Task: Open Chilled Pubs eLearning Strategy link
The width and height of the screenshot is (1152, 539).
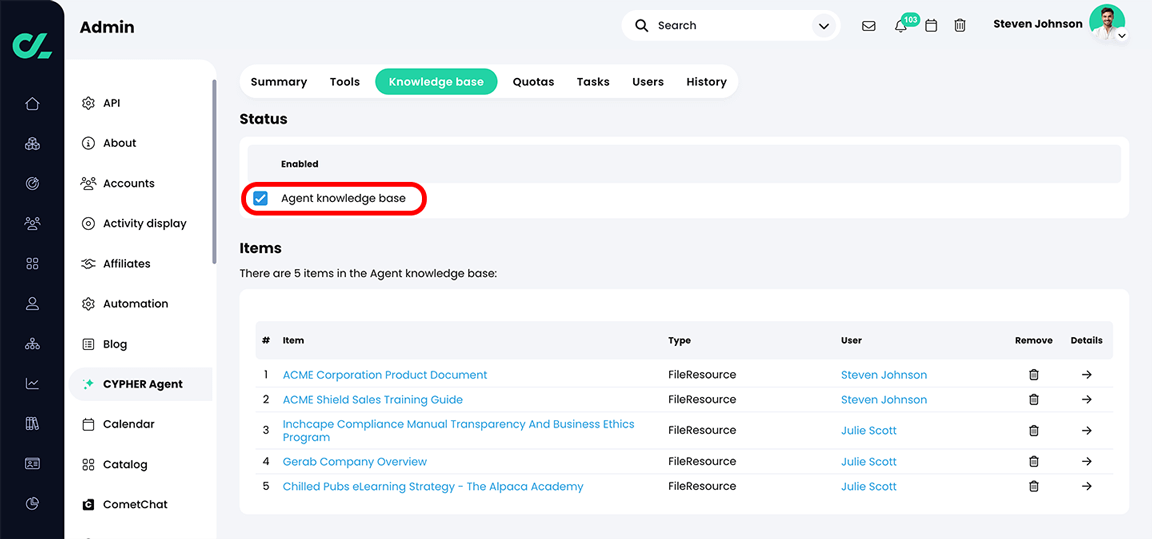Action: tap(433, 486)
